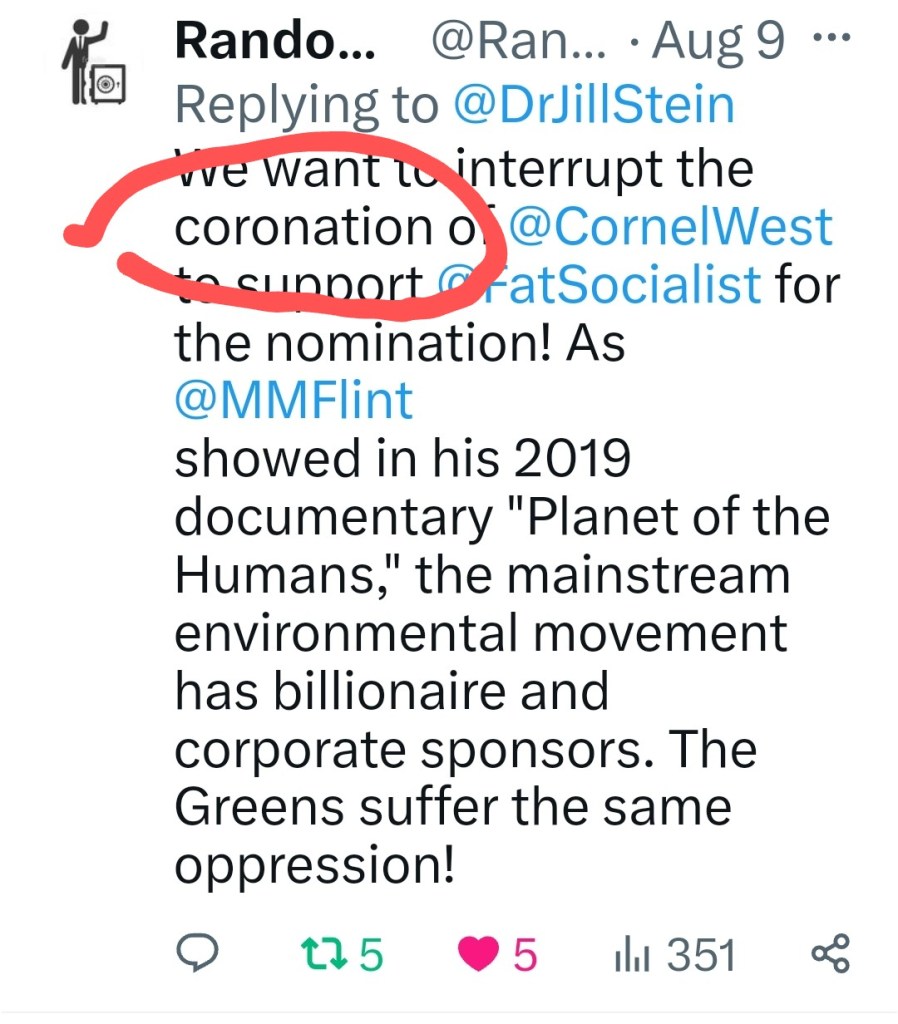Screen dimensions: 898x1024
Task: Open the @FatSocialist mention link
Action: [600, 285]
